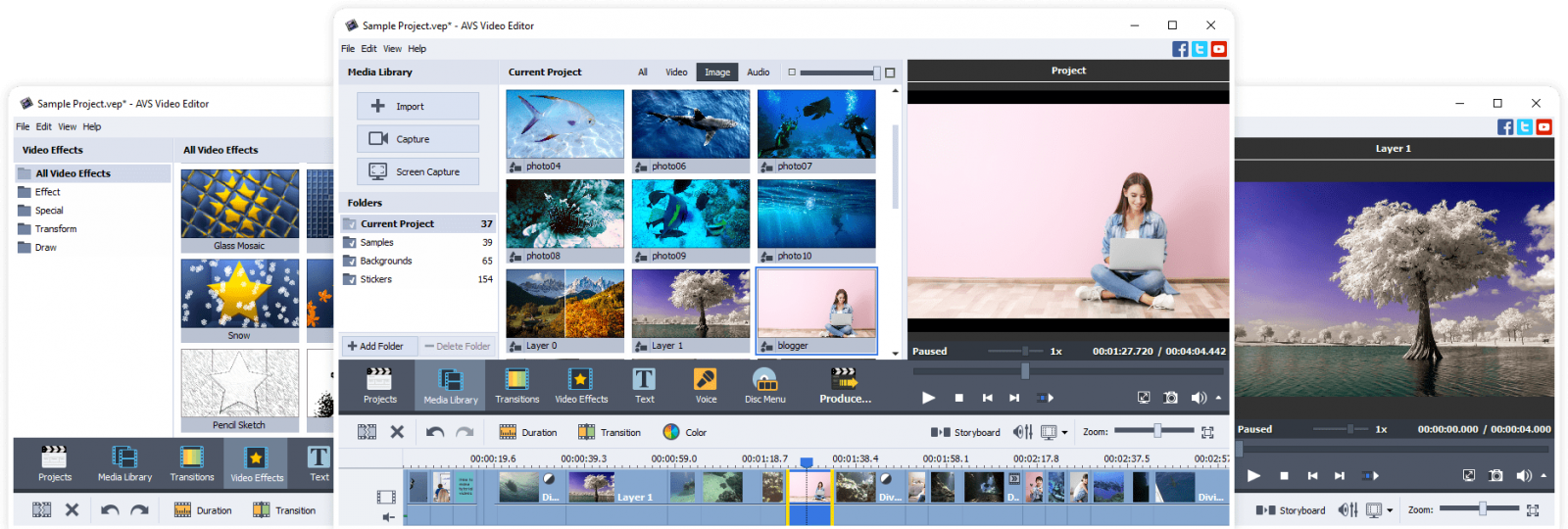Image resolution: width=1568 pixels, height=529 pixels.
Task: Stop playback under the Project preview
Action: pyautogui.click(x=959, y=398)
